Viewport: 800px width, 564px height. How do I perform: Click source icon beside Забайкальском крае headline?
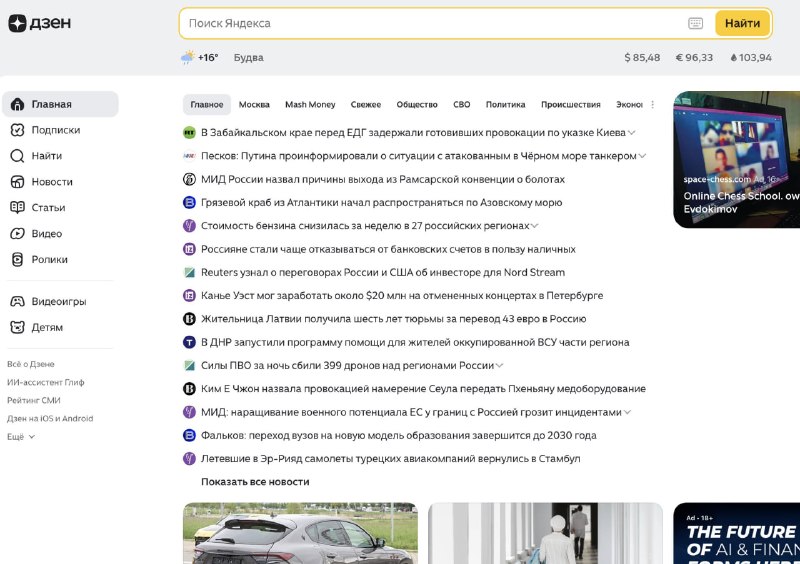point(189,133)
